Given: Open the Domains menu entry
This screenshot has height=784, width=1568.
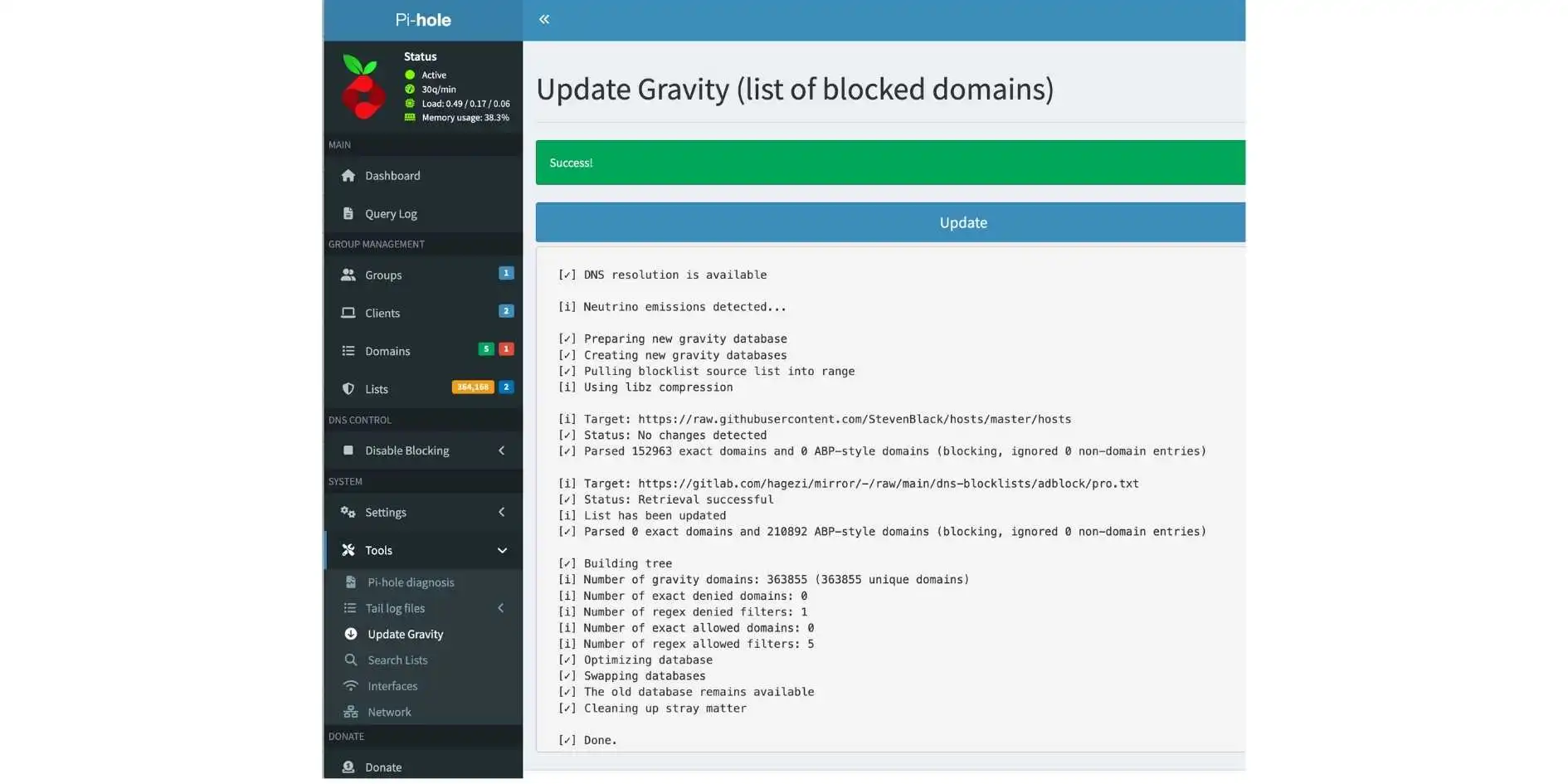Looking at the screenshot, I should [x=423, y=352].
